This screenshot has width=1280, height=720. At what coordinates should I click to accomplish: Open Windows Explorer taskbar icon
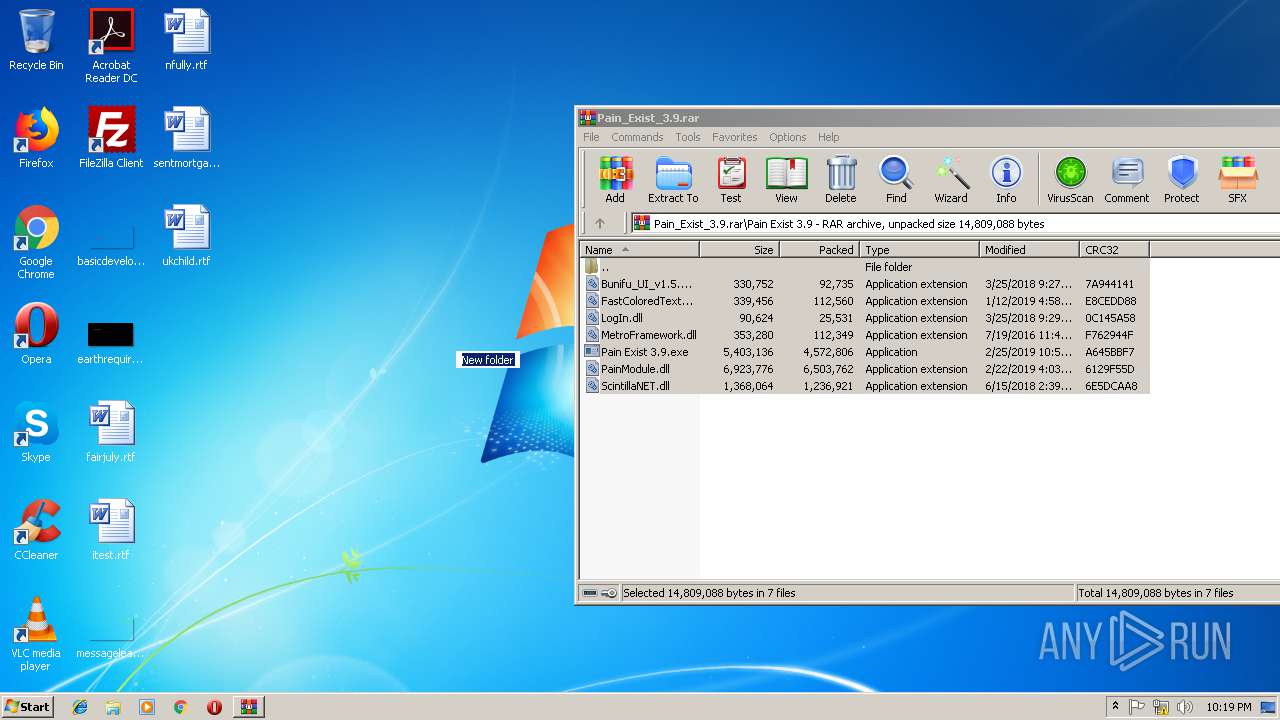(x=113, y=707)
